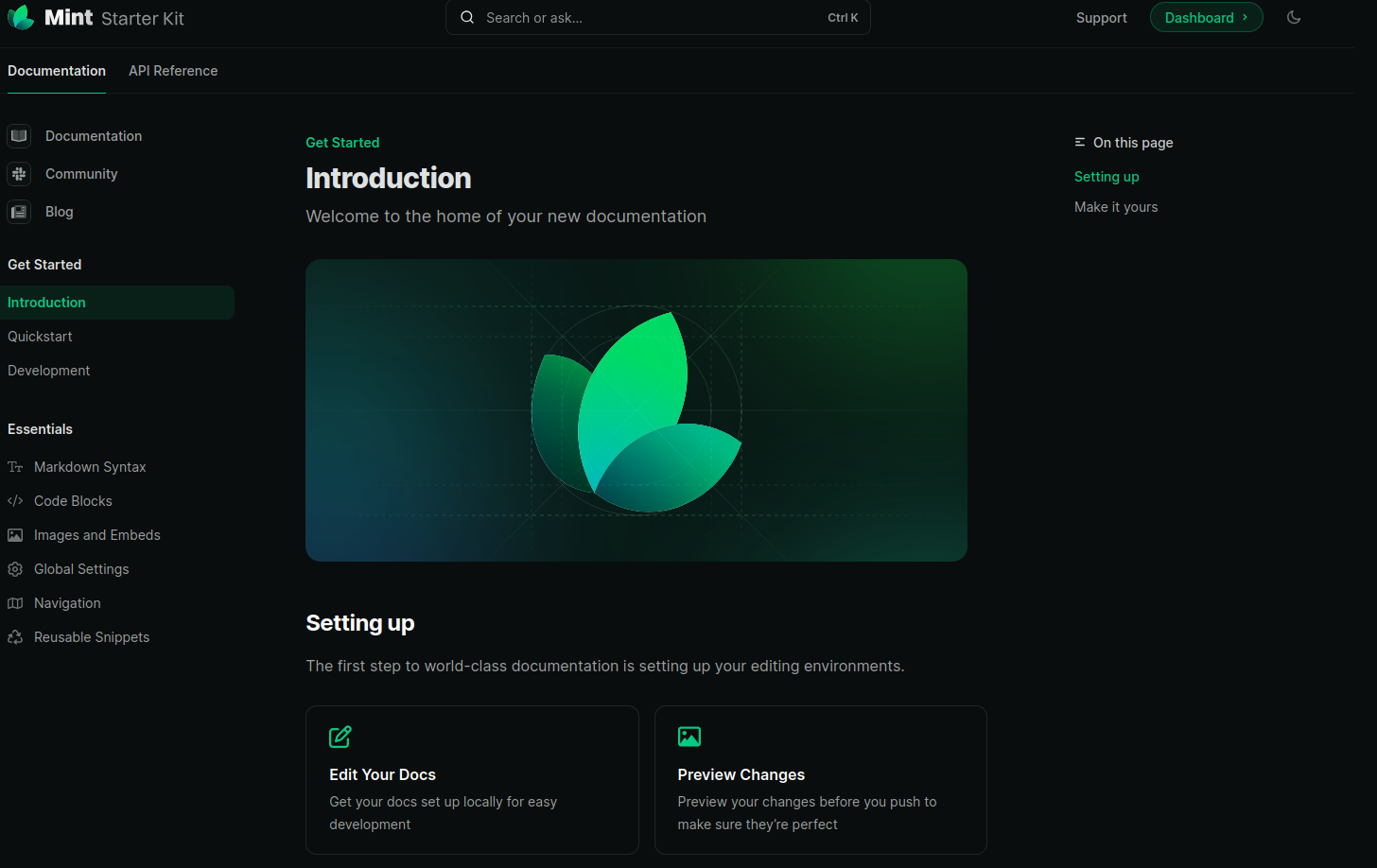Click the Community icon in sidebar
Image resolution: width=1377 pixels, height=868 pixels.
[19, 174]
